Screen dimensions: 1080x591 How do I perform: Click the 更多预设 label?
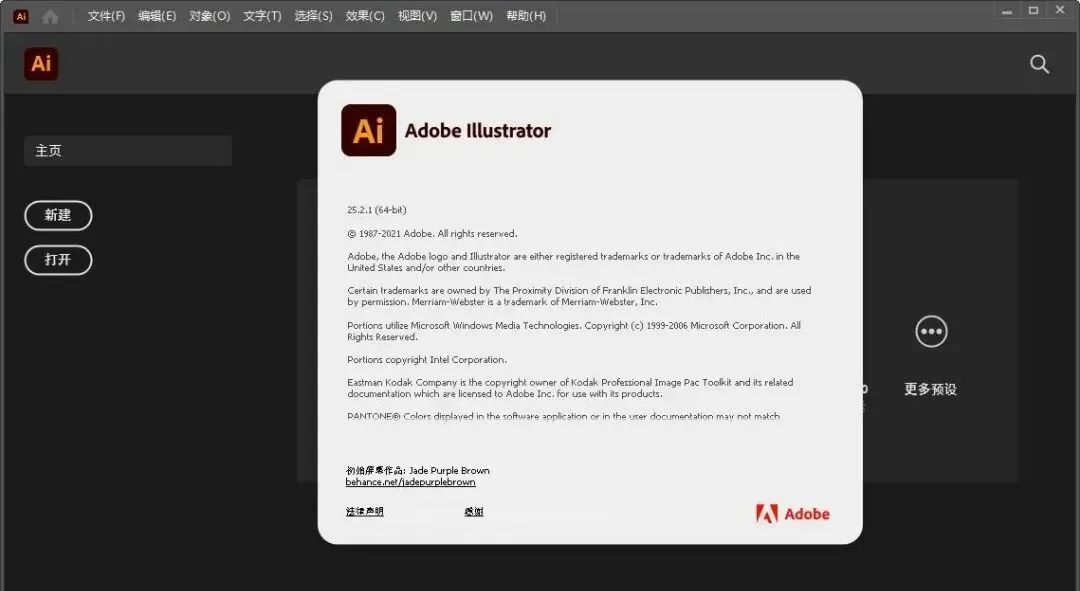(x=931, y=389)
